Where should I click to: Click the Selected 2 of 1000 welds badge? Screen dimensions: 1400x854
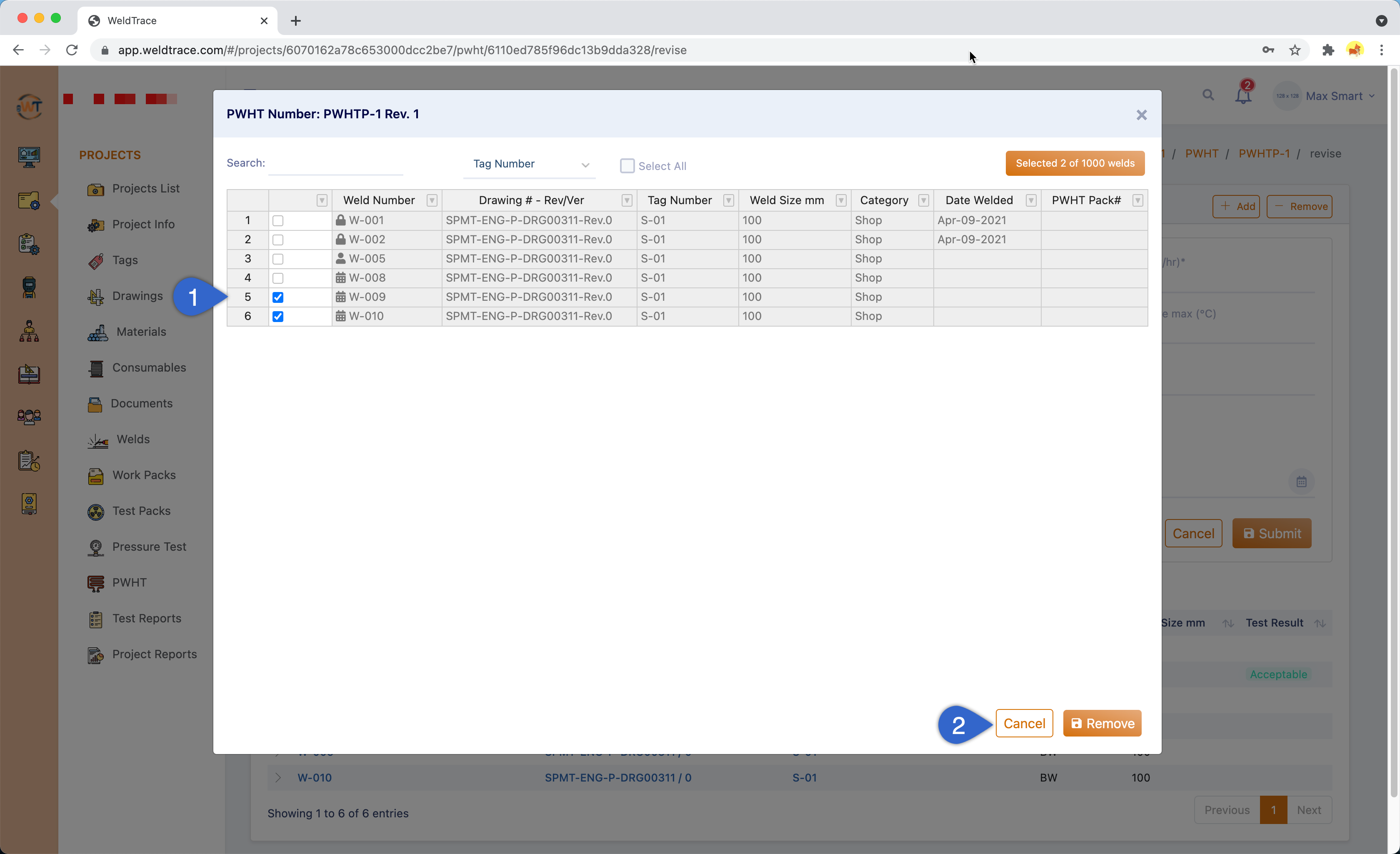coord(1075,163)
